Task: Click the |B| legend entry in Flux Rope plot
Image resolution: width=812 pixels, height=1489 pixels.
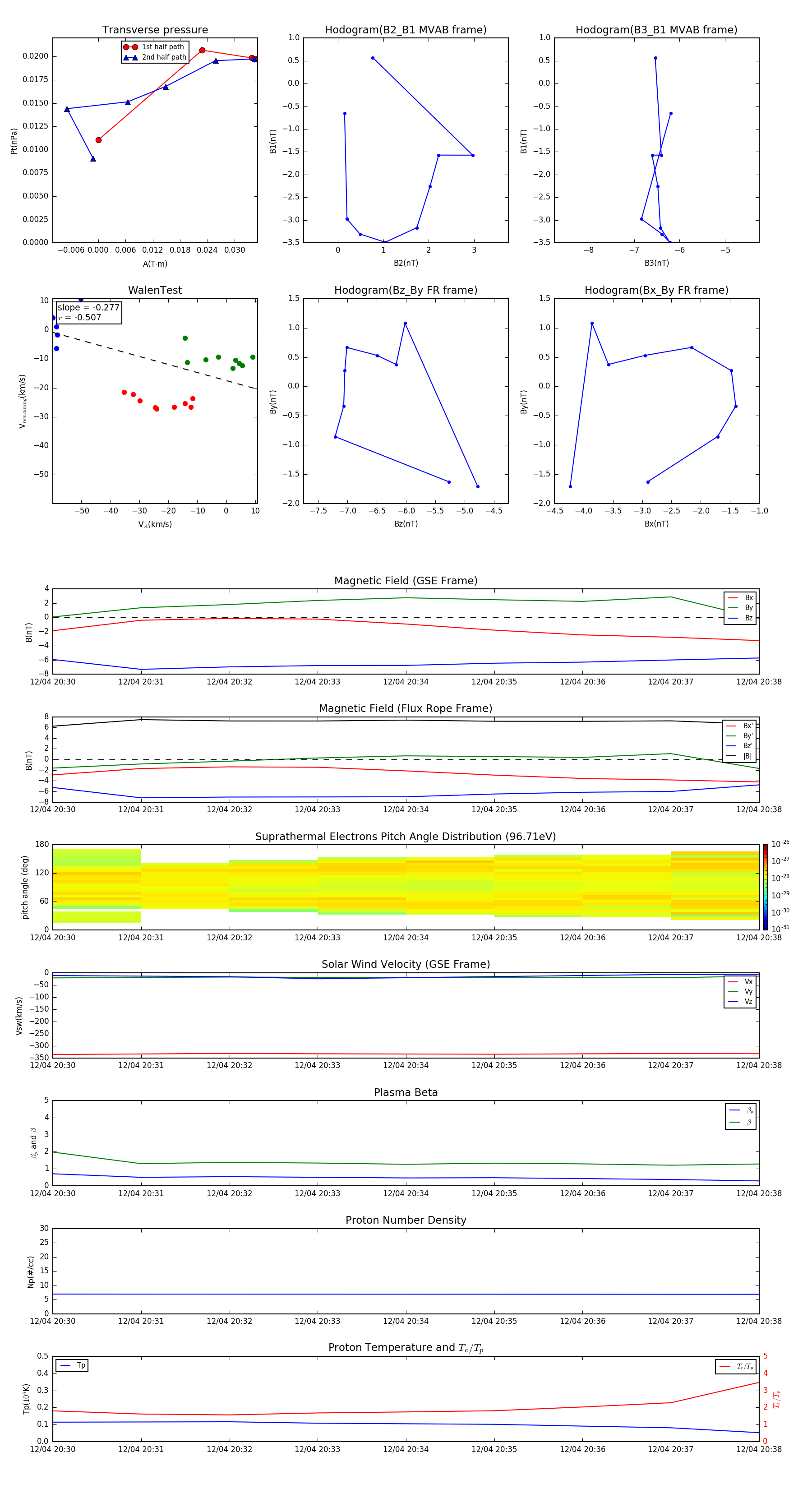Action: [739, 756]
